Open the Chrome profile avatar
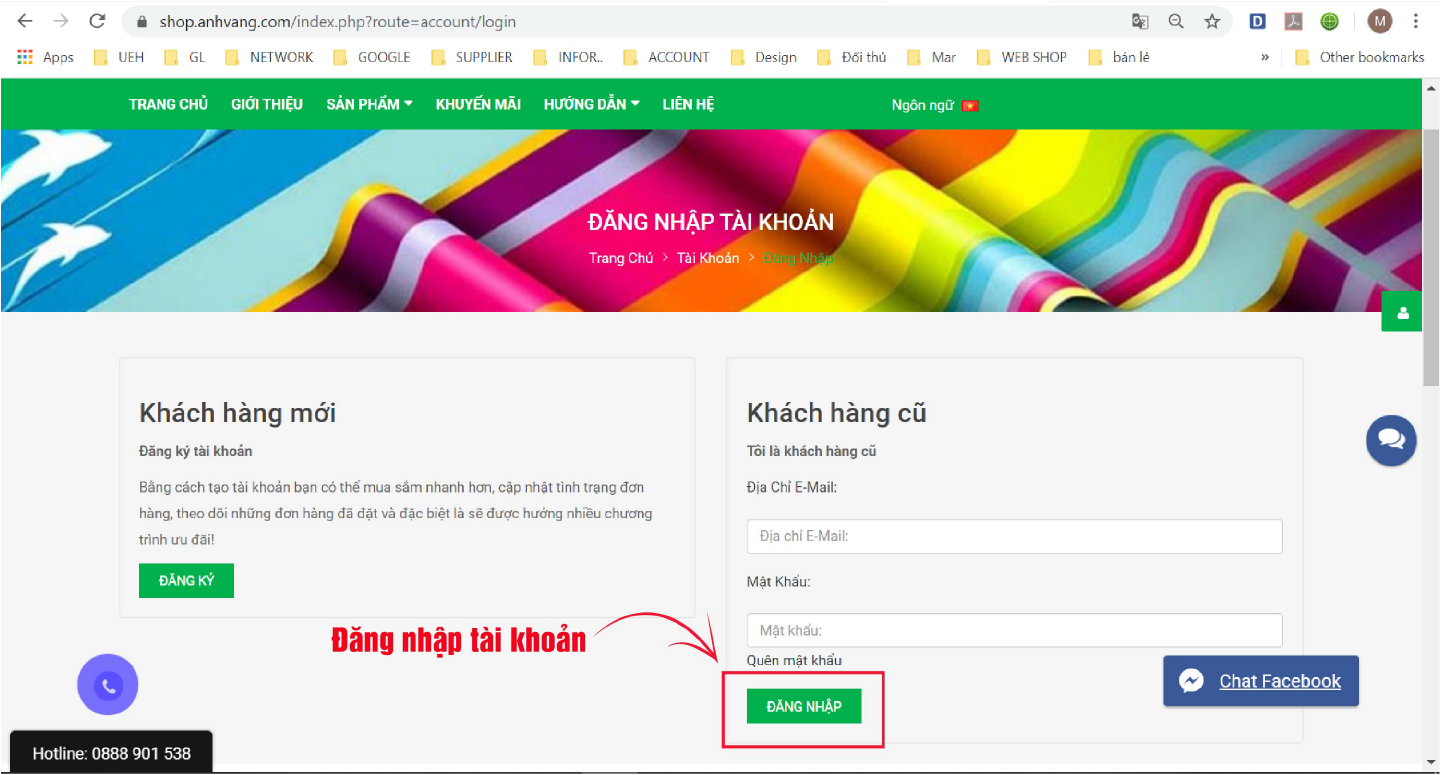 click(1379, 21)
